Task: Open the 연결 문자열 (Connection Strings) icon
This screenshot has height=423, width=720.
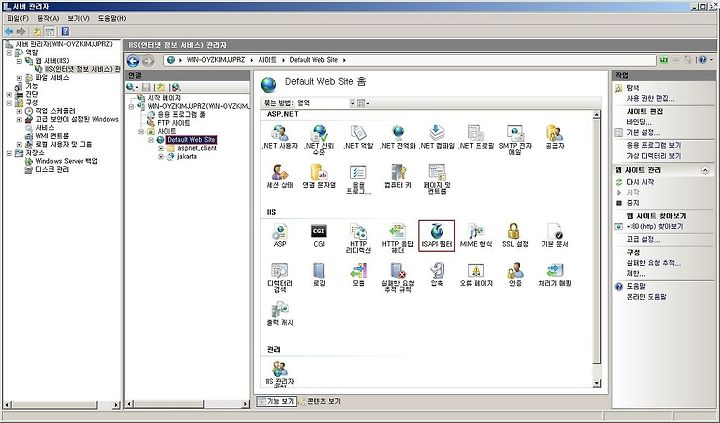Action: tap(319, 176)
